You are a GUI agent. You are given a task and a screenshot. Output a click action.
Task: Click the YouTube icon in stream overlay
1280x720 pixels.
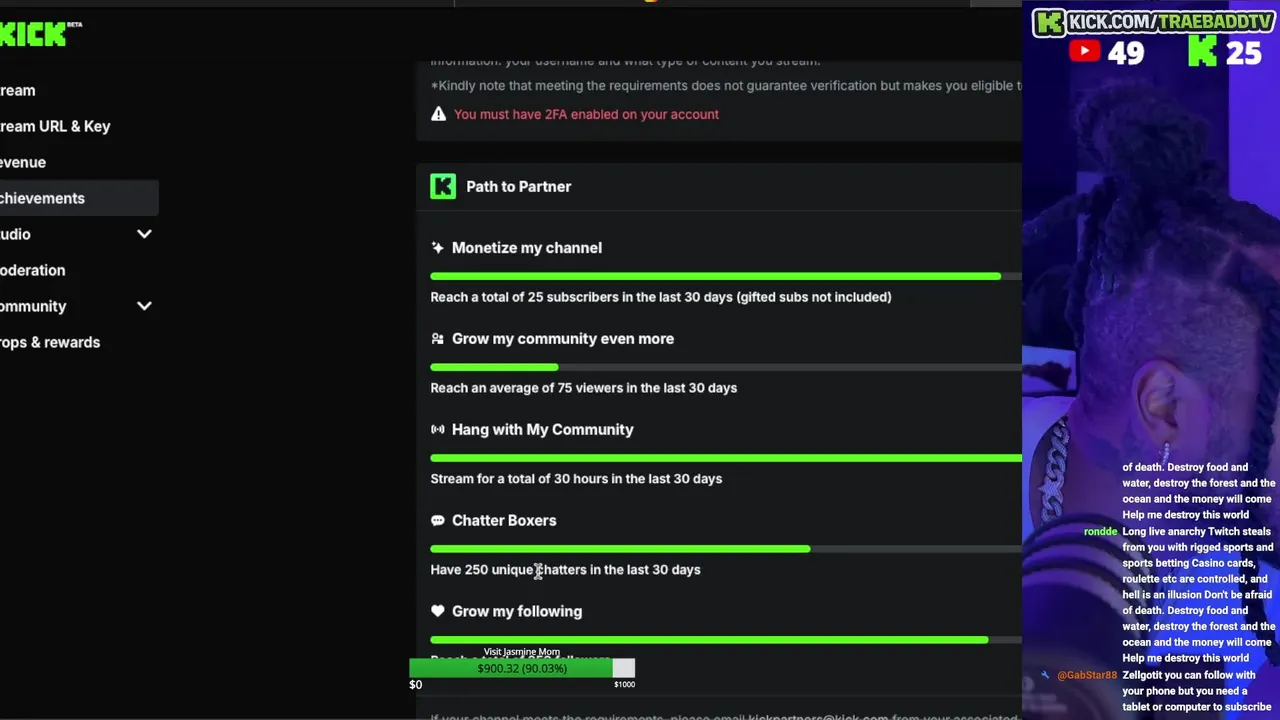[1085, 51]
